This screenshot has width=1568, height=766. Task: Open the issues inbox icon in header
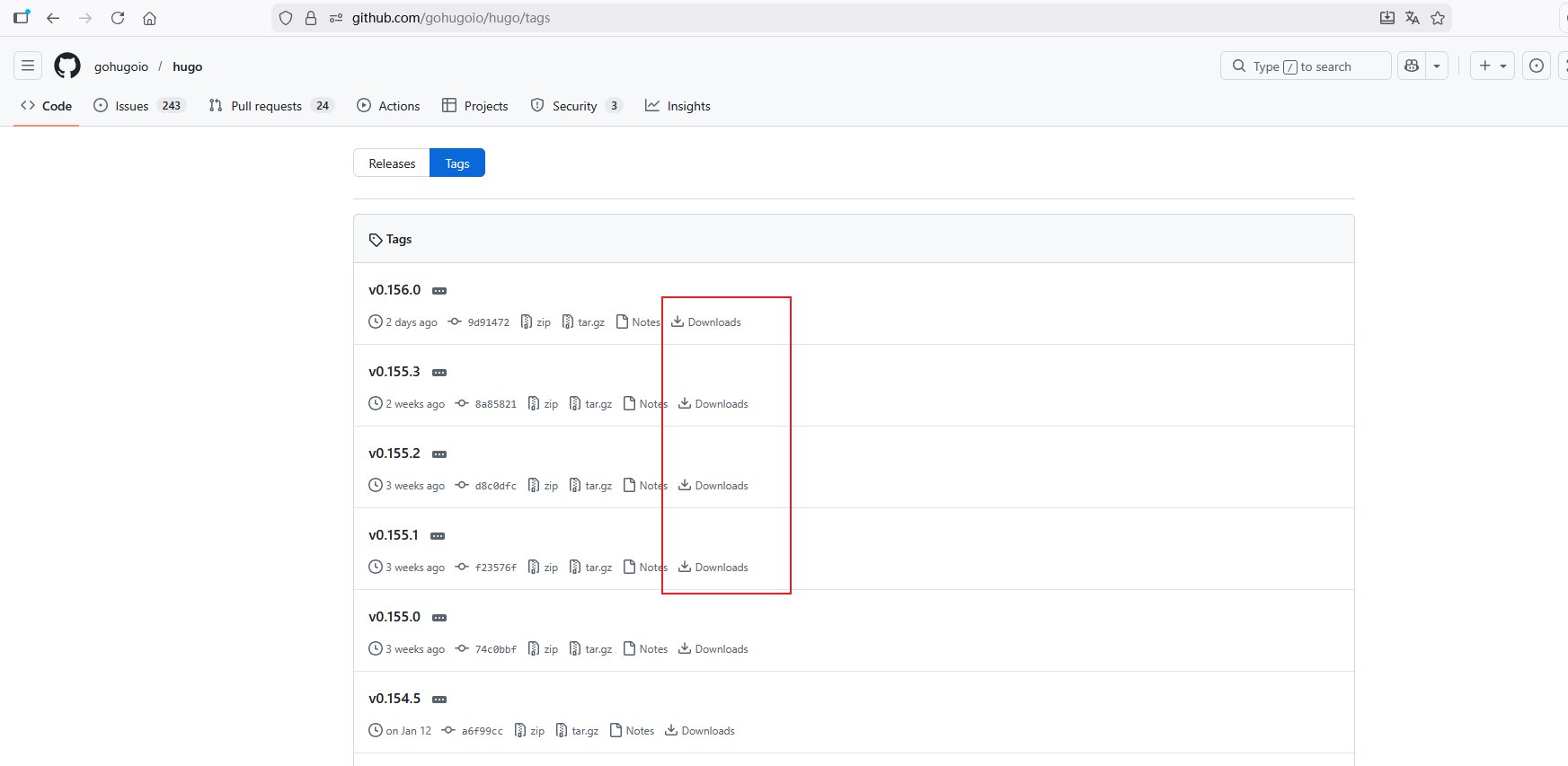1537,66
